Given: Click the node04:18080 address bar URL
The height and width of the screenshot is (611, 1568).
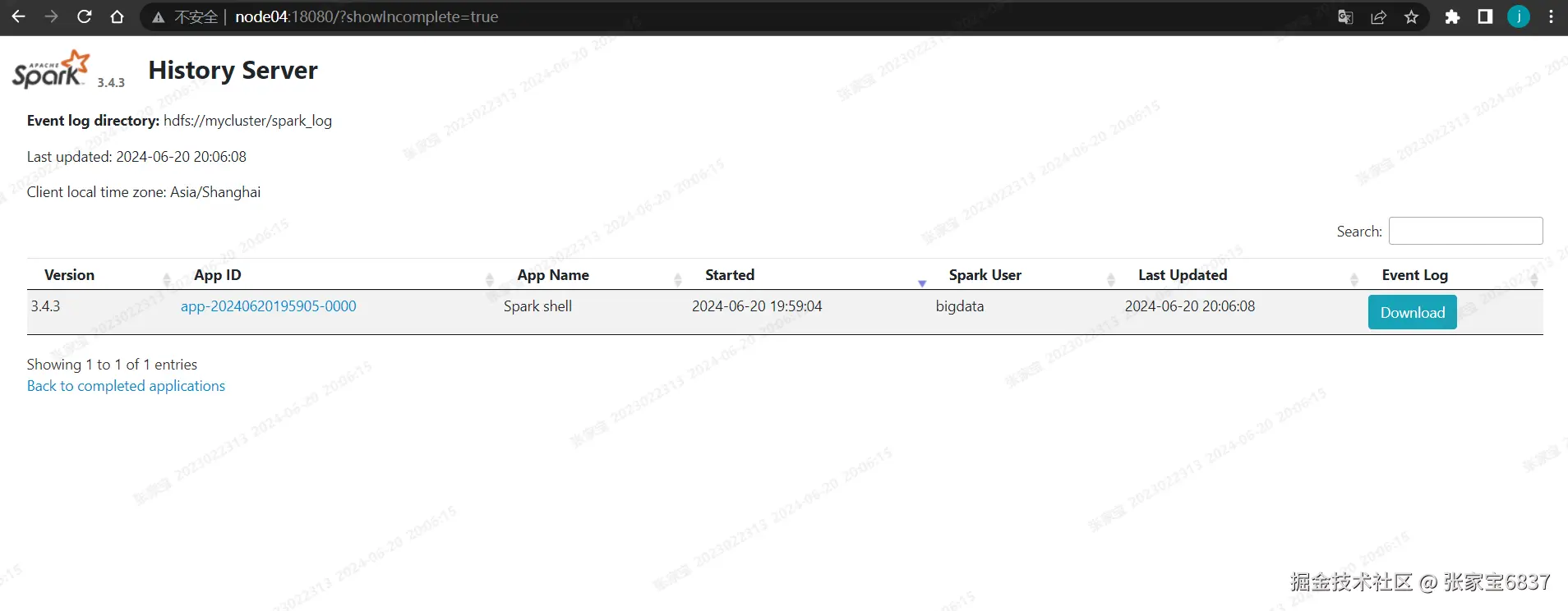Looking at the screenshot, I should [367, 17].
